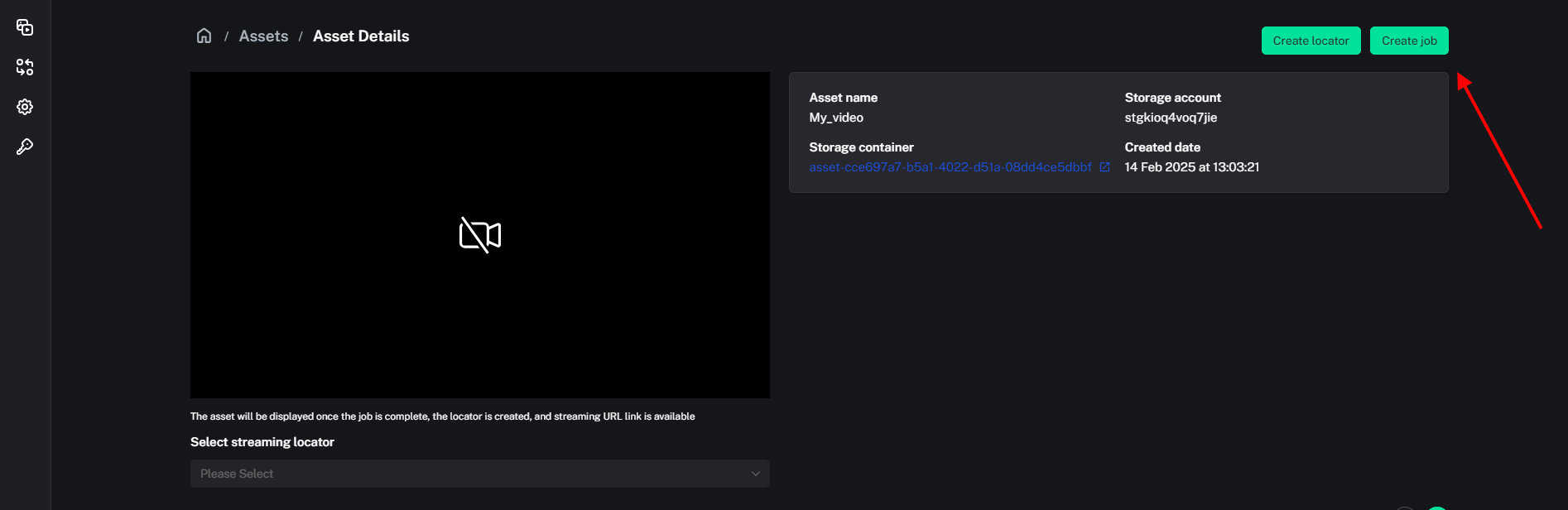Image resolution: width=1568 pixels, height=510 pixels.
Task: Click the Select streaming locator label
Action: [262, 442]
